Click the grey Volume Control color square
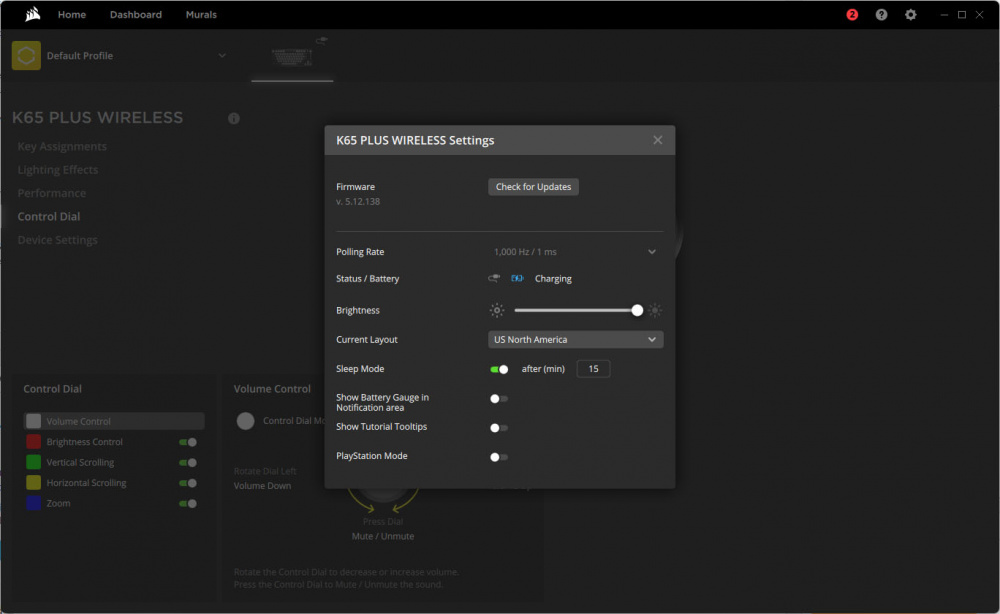1000x614 pixels. point(34,421)
